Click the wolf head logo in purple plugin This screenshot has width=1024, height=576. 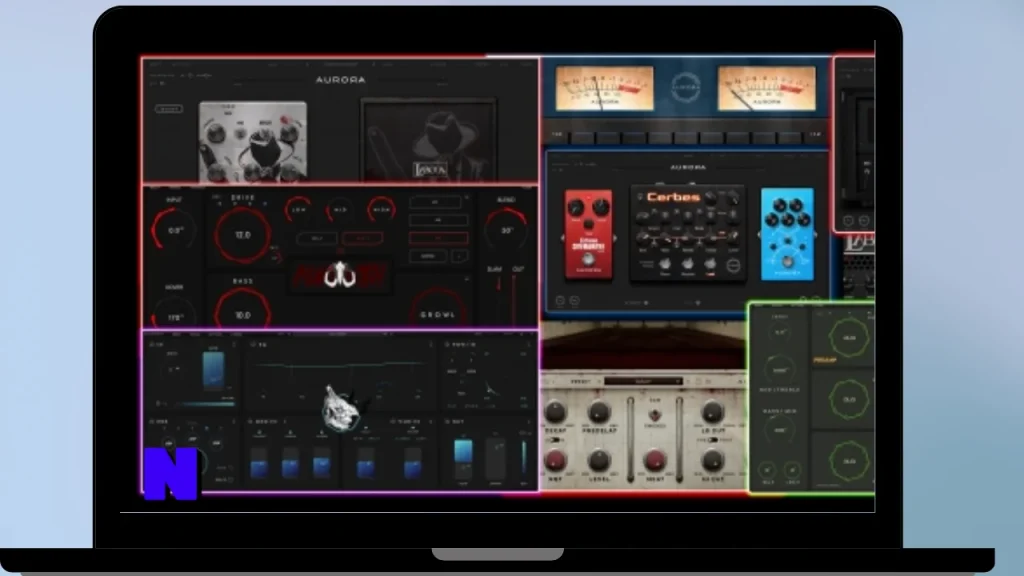coord(341,408)
